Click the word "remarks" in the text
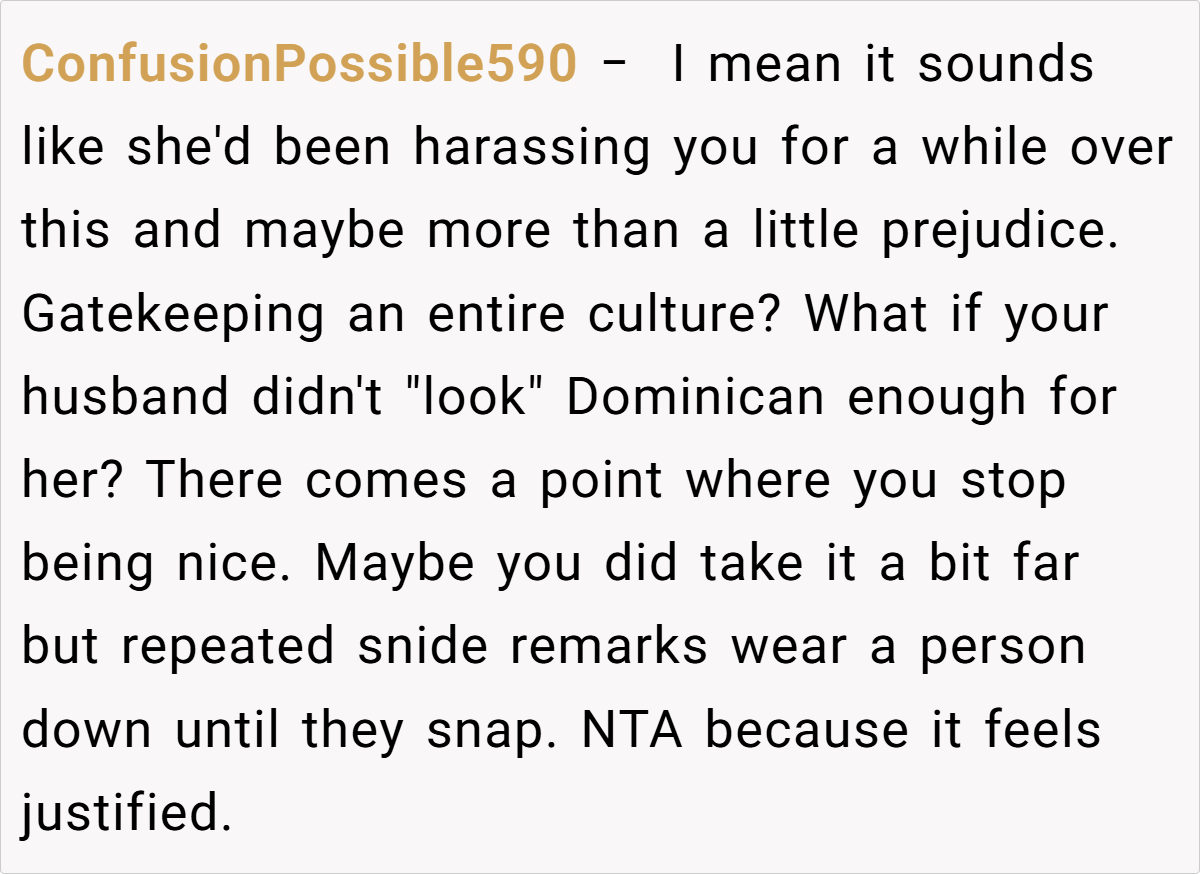Image resolution: width=1200 pixels, height=874 pixels. coord(608,646)
